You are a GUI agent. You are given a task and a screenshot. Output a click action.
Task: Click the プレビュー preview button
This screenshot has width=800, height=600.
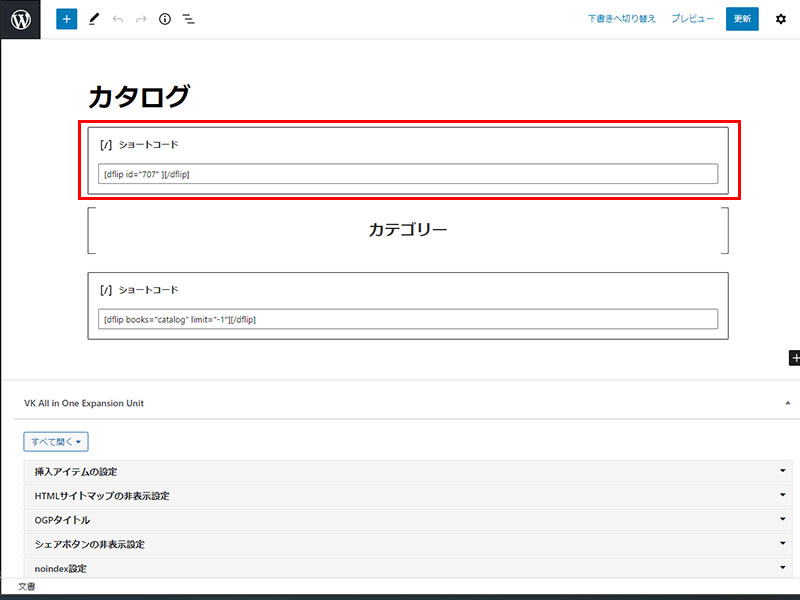tap(692, 19)
